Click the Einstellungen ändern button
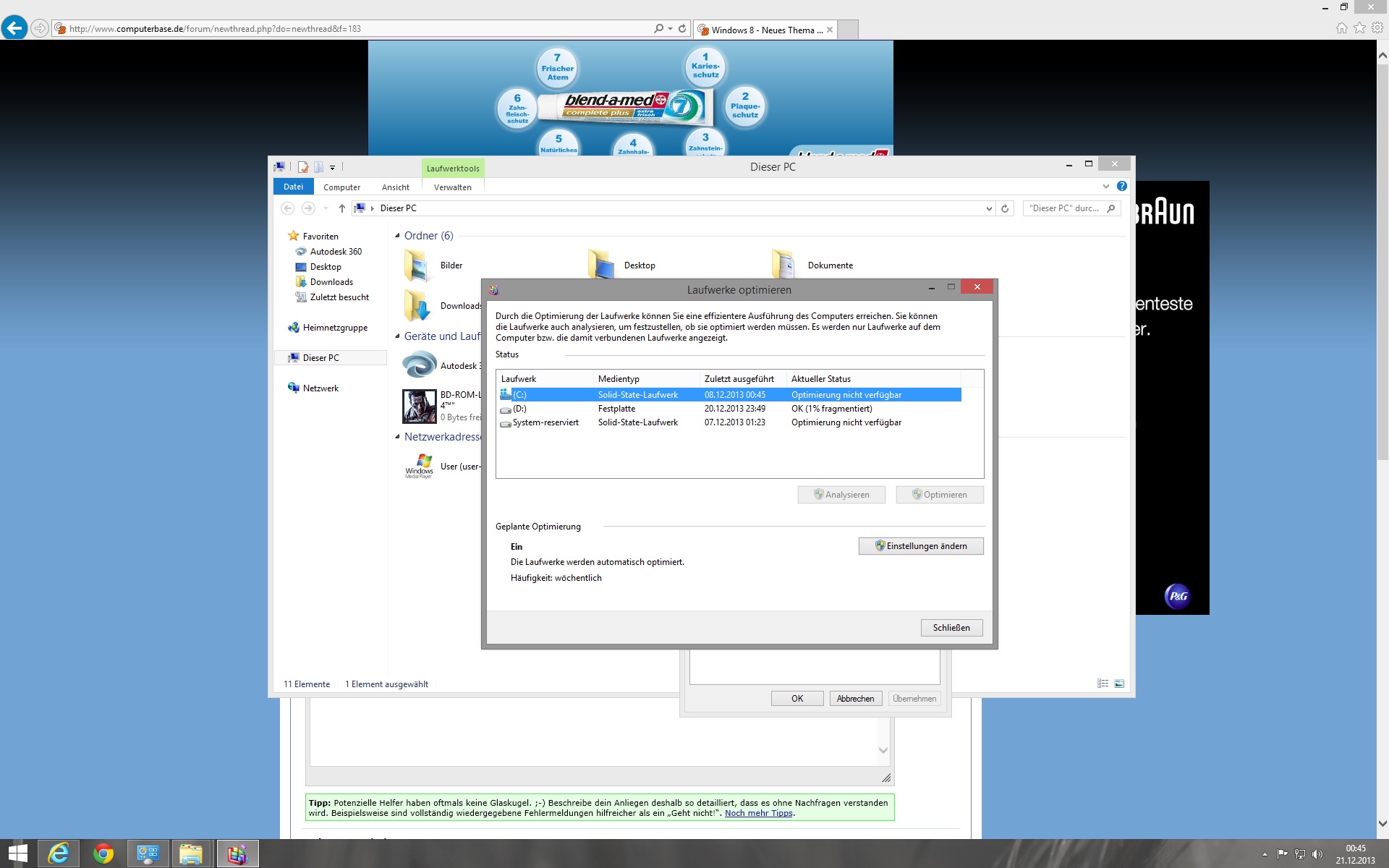Image resolution: width=1389 pixels, height=868 pixels. coord(920,546)
